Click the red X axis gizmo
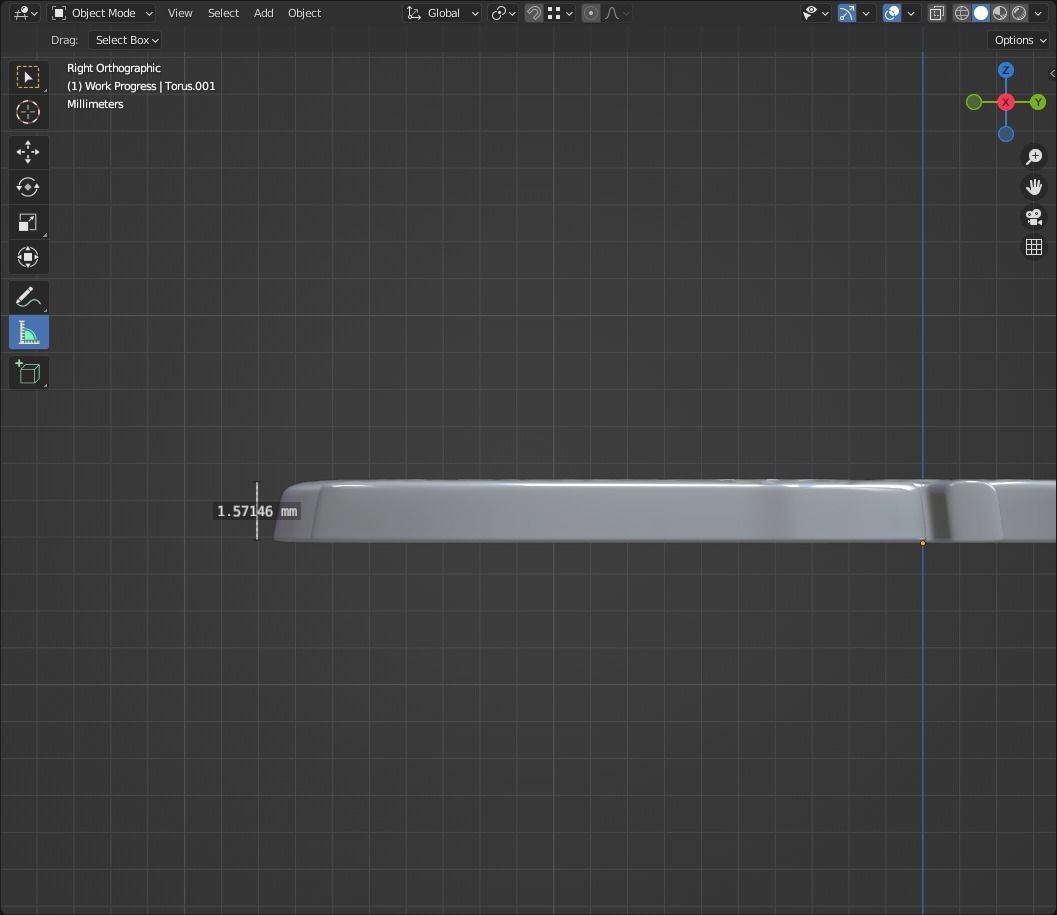 pos(1006,102)
